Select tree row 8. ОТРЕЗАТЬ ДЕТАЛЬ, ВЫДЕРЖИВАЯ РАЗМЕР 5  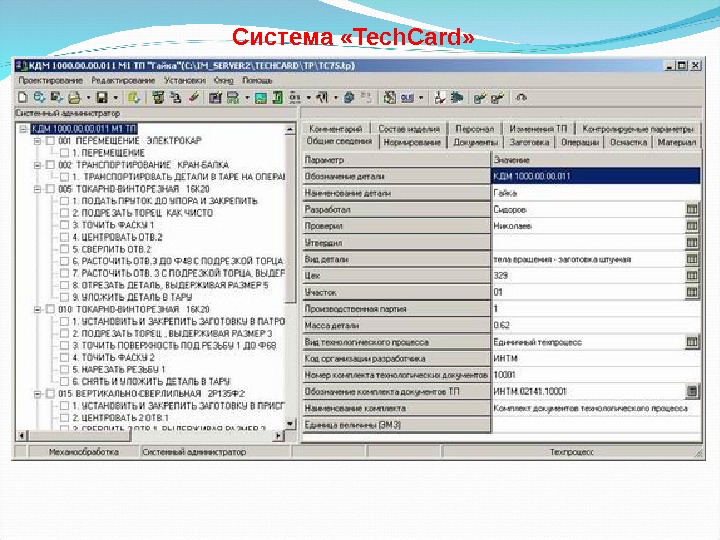coord(170,285)
